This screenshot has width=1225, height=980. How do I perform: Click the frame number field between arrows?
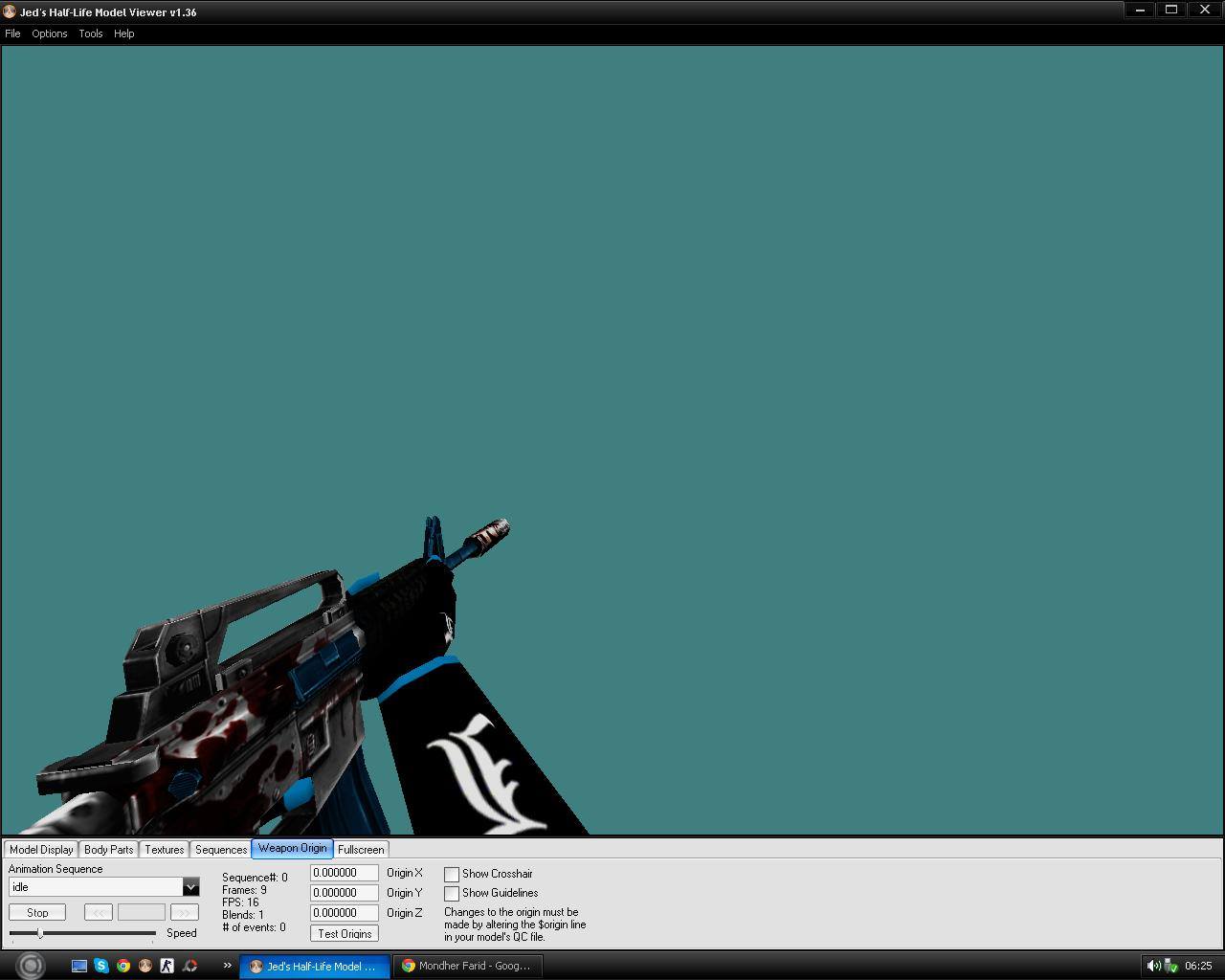[142, 913]
